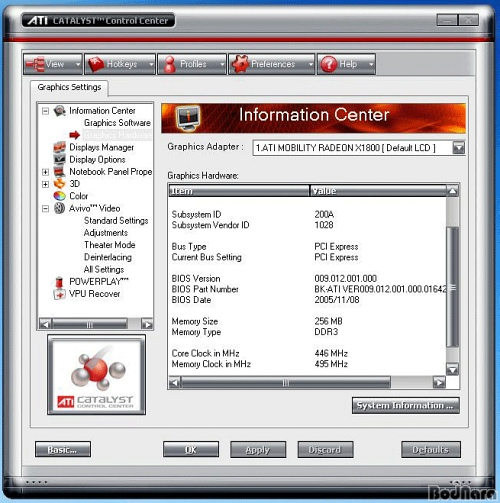Click the BIOS Version value 009.012.001.000

pos(345,278)
